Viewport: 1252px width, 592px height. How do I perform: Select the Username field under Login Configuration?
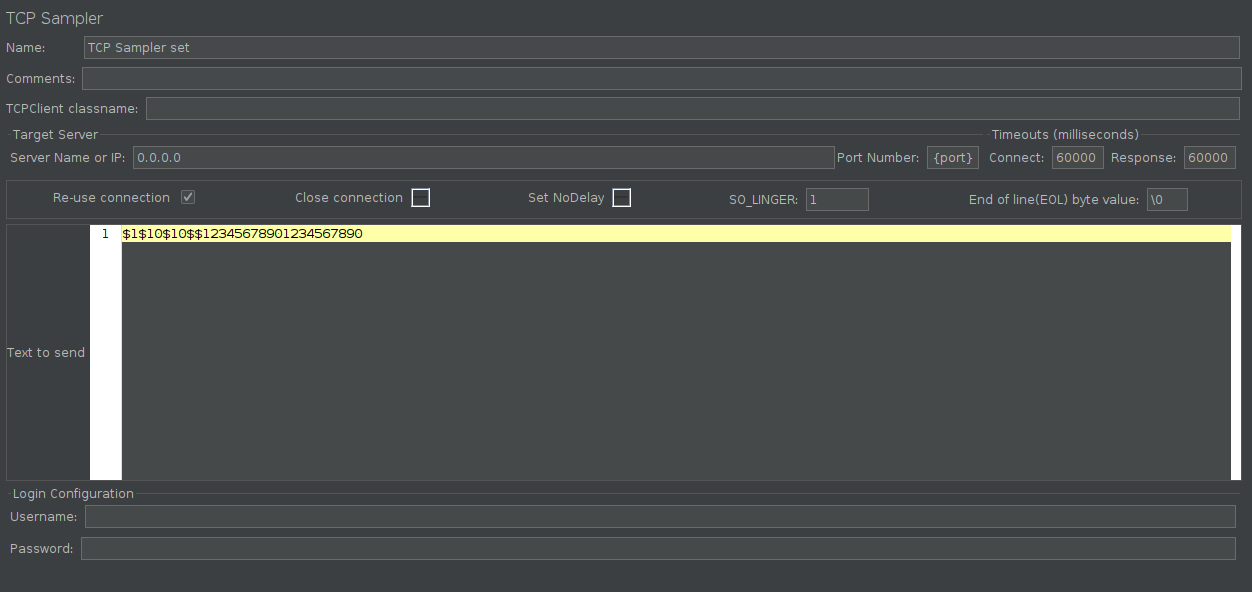500,516
